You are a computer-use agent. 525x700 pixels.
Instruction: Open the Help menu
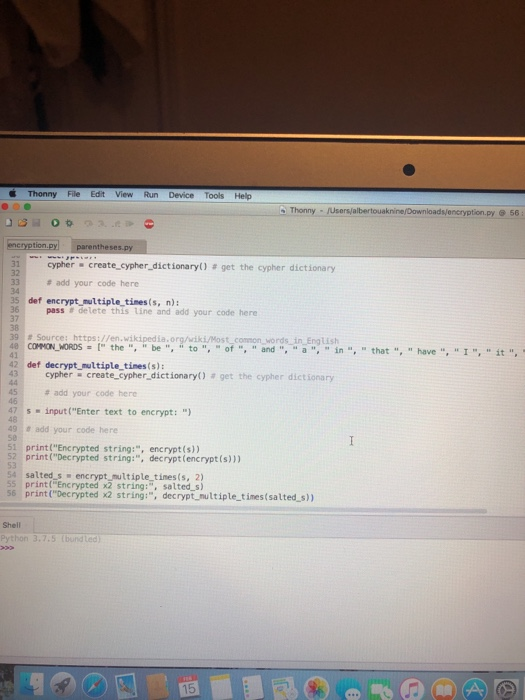(x=243, y=196)
